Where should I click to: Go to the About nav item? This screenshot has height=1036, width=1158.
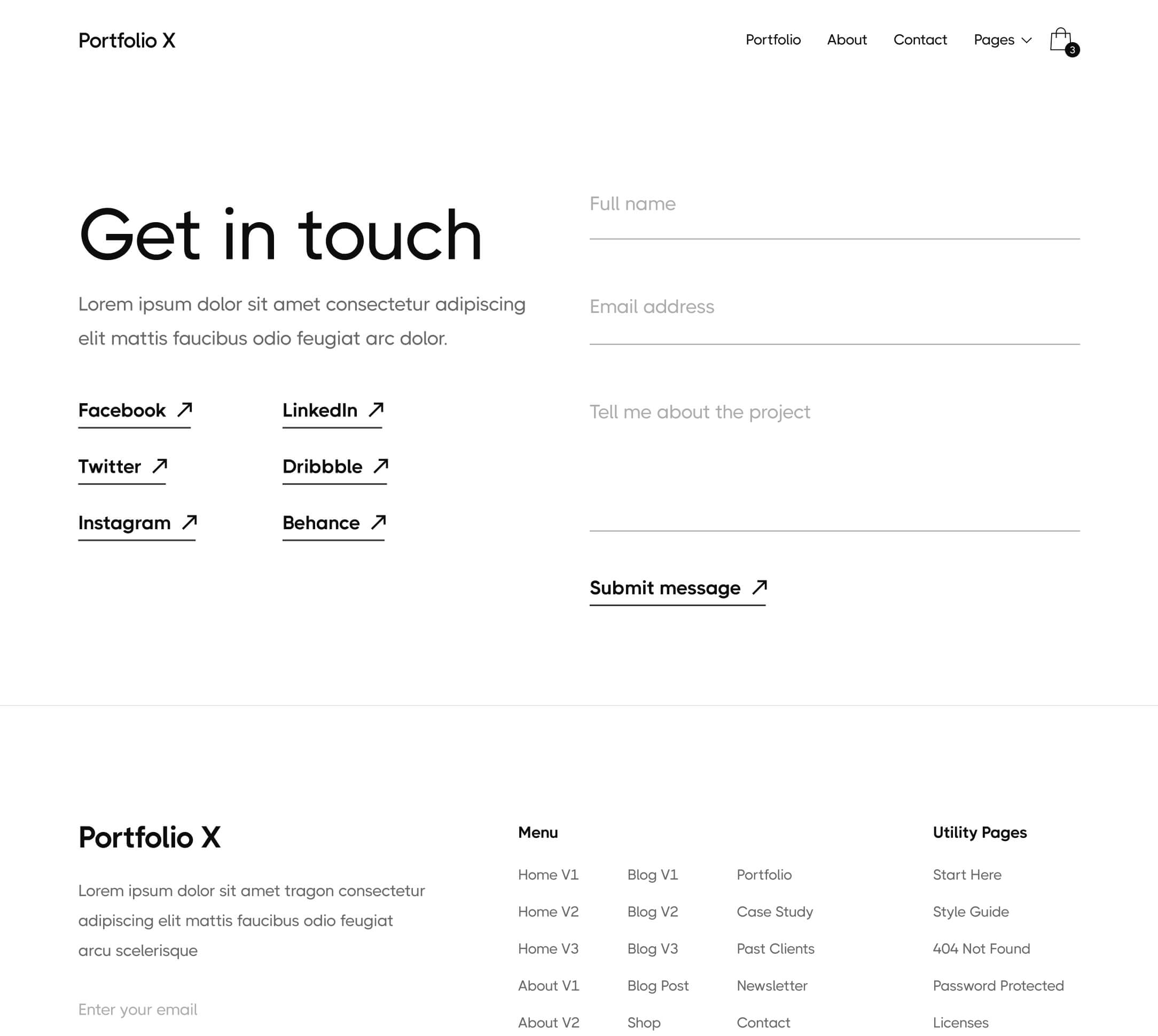[x=847, y=40]
